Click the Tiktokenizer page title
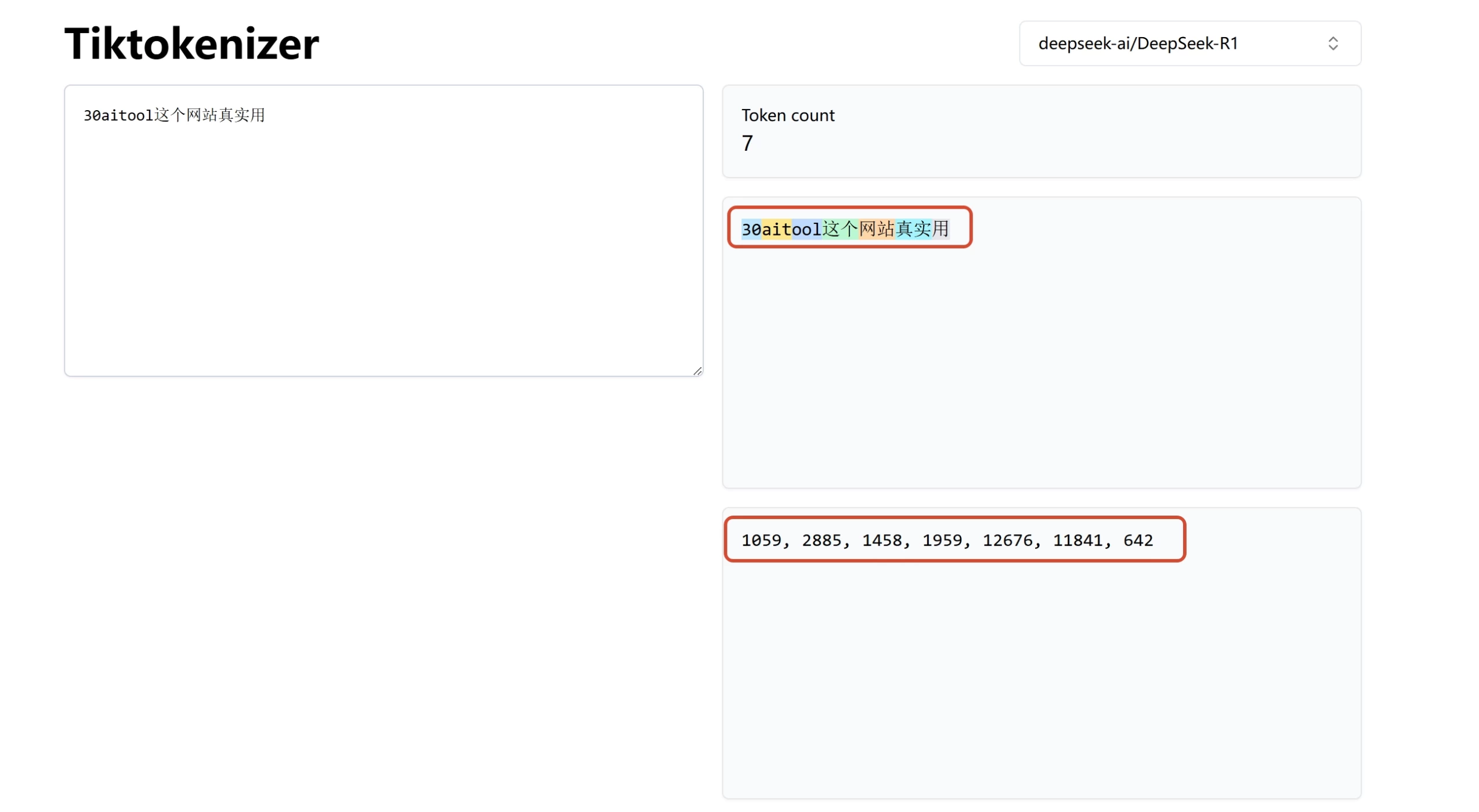 (191, 43)
